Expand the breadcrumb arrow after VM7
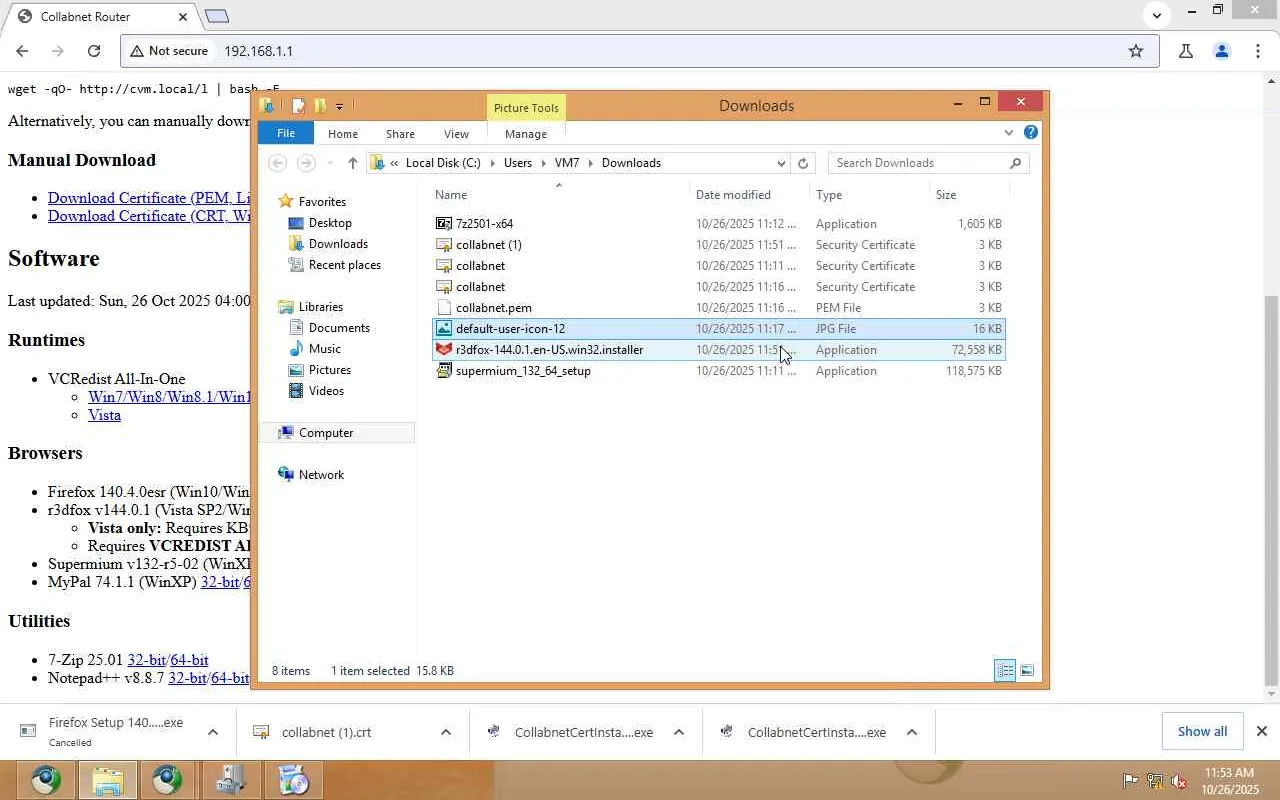This screenshot has height=800, width=1280. pyautogui.click(x=591, y=163)
